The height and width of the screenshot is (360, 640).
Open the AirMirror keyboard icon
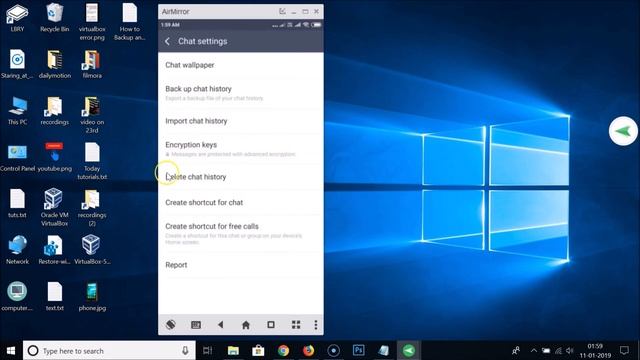point(196,325)
